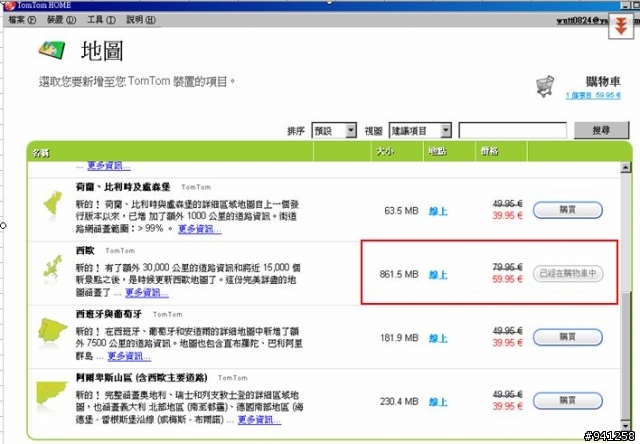Click the 230.4 MB size value
Viewport: 640px width, 444px height.
point(399,402)
